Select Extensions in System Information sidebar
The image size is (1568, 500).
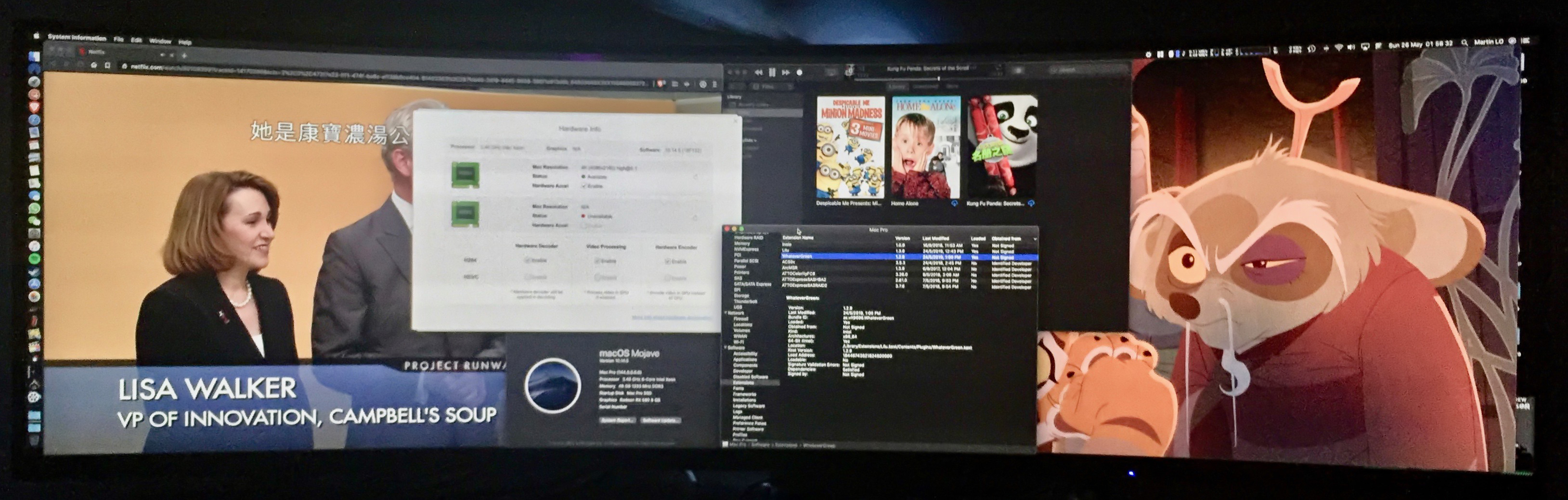[x=751, y=382]
